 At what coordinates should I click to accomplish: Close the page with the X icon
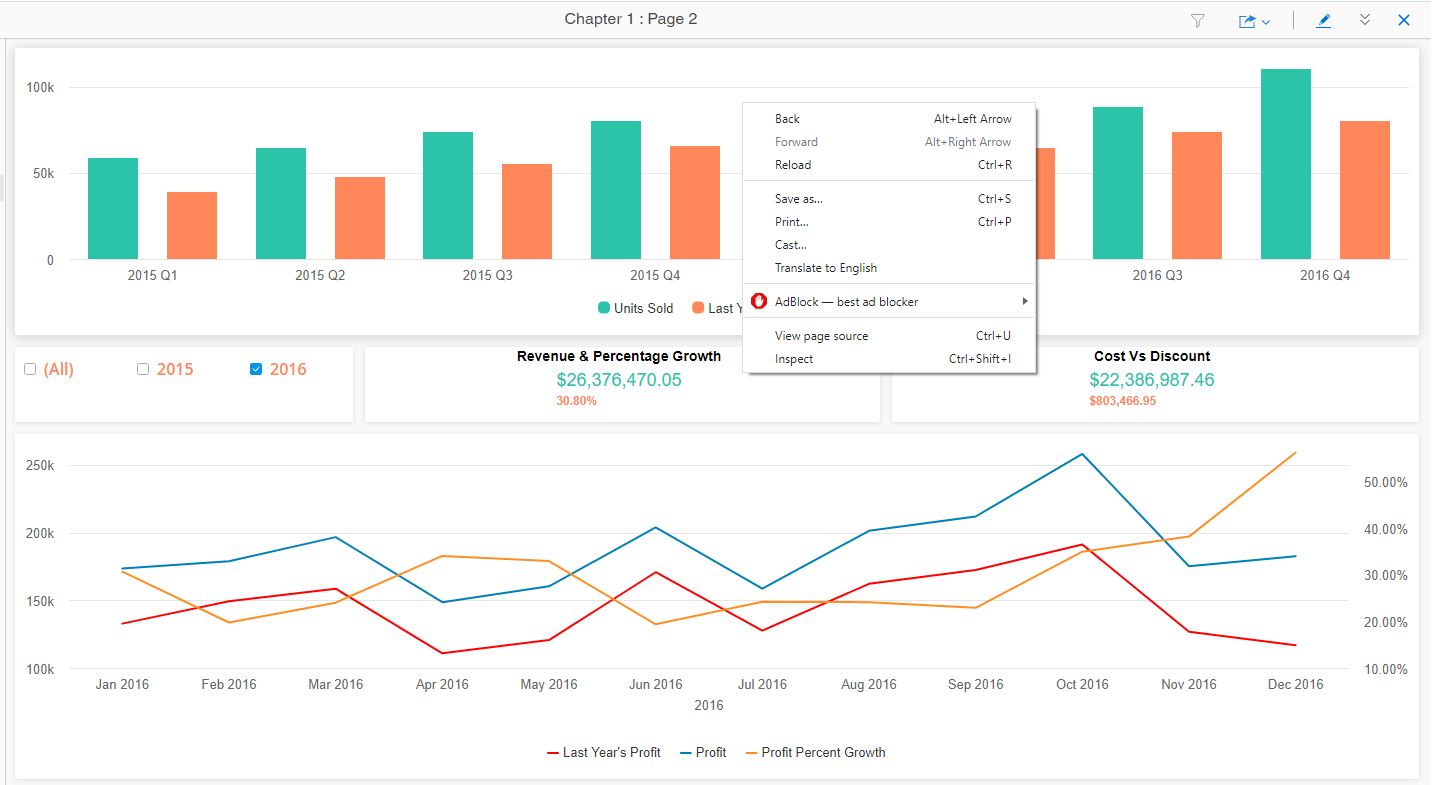click(x=1404, y=20)
